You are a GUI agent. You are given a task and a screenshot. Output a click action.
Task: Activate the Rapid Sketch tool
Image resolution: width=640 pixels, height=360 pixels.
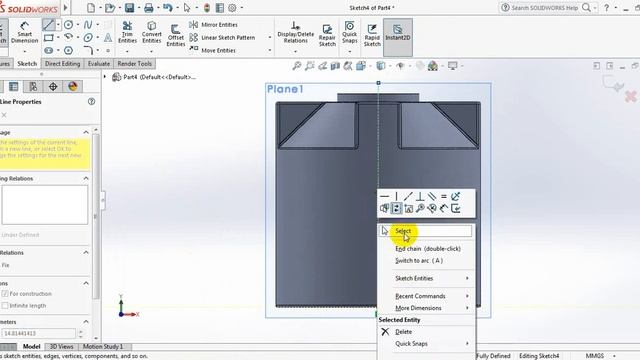(x=372, y=35)
